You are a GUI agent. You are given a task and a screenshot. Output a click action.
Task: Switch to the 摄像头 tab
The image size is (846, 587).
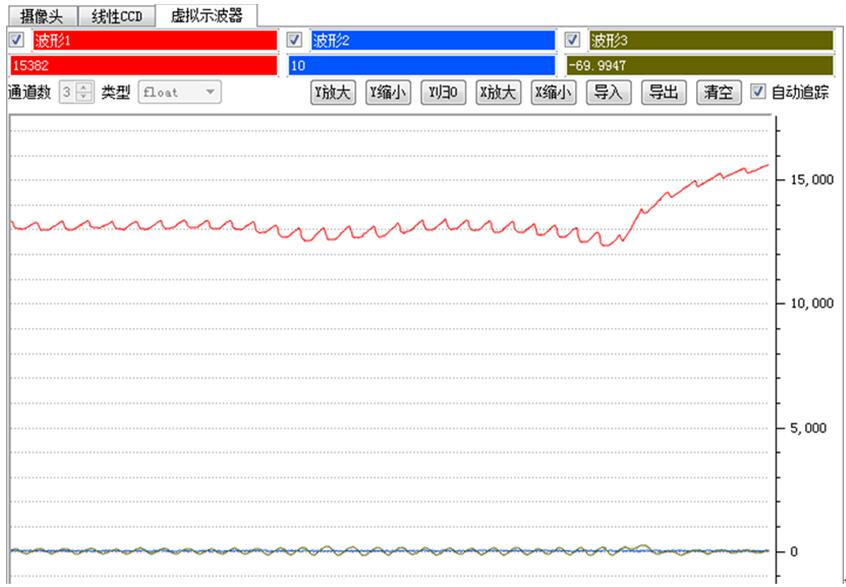[42, 17]
